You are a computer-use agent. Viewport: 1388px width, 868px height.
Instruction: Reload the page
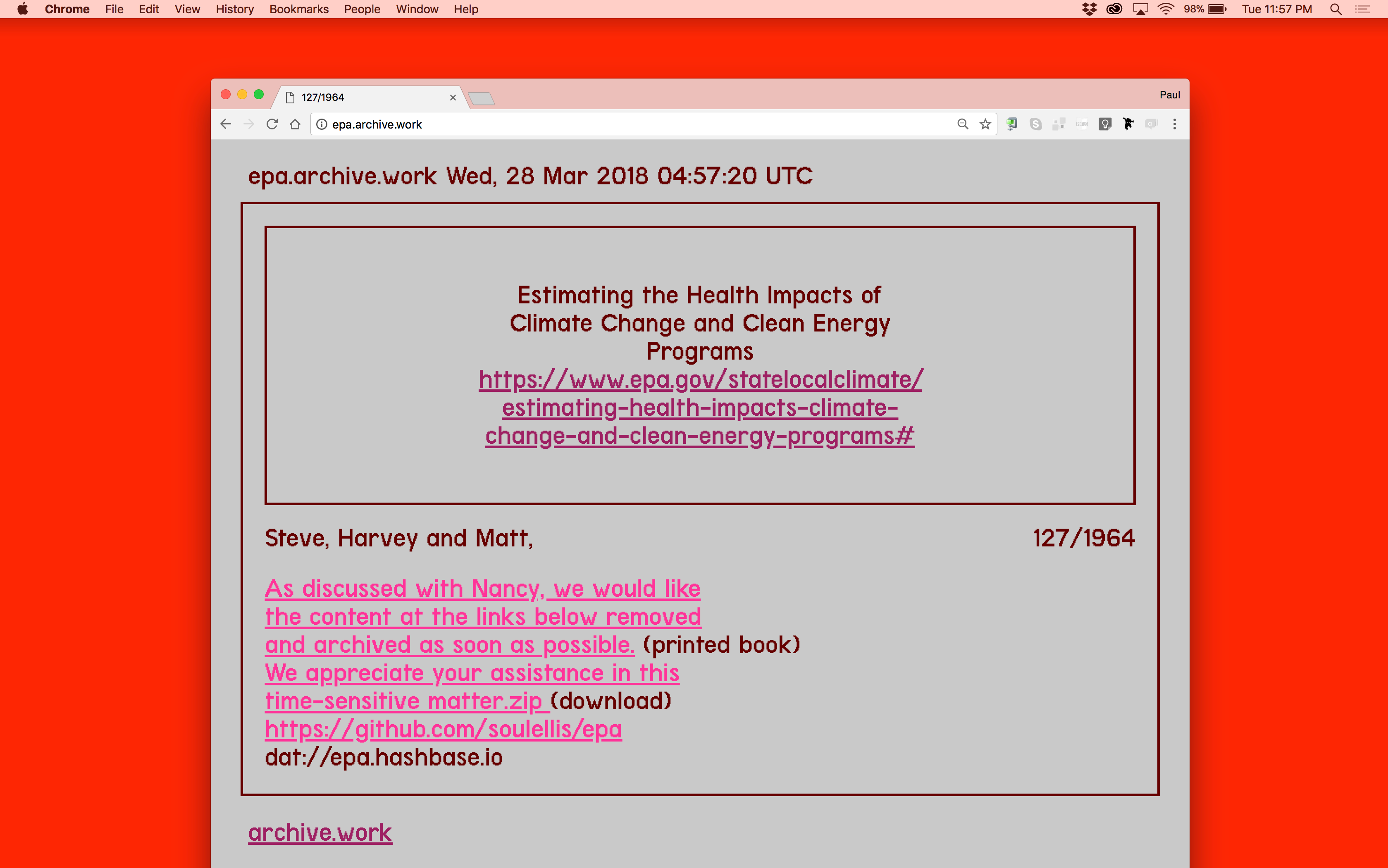[272, 124]
